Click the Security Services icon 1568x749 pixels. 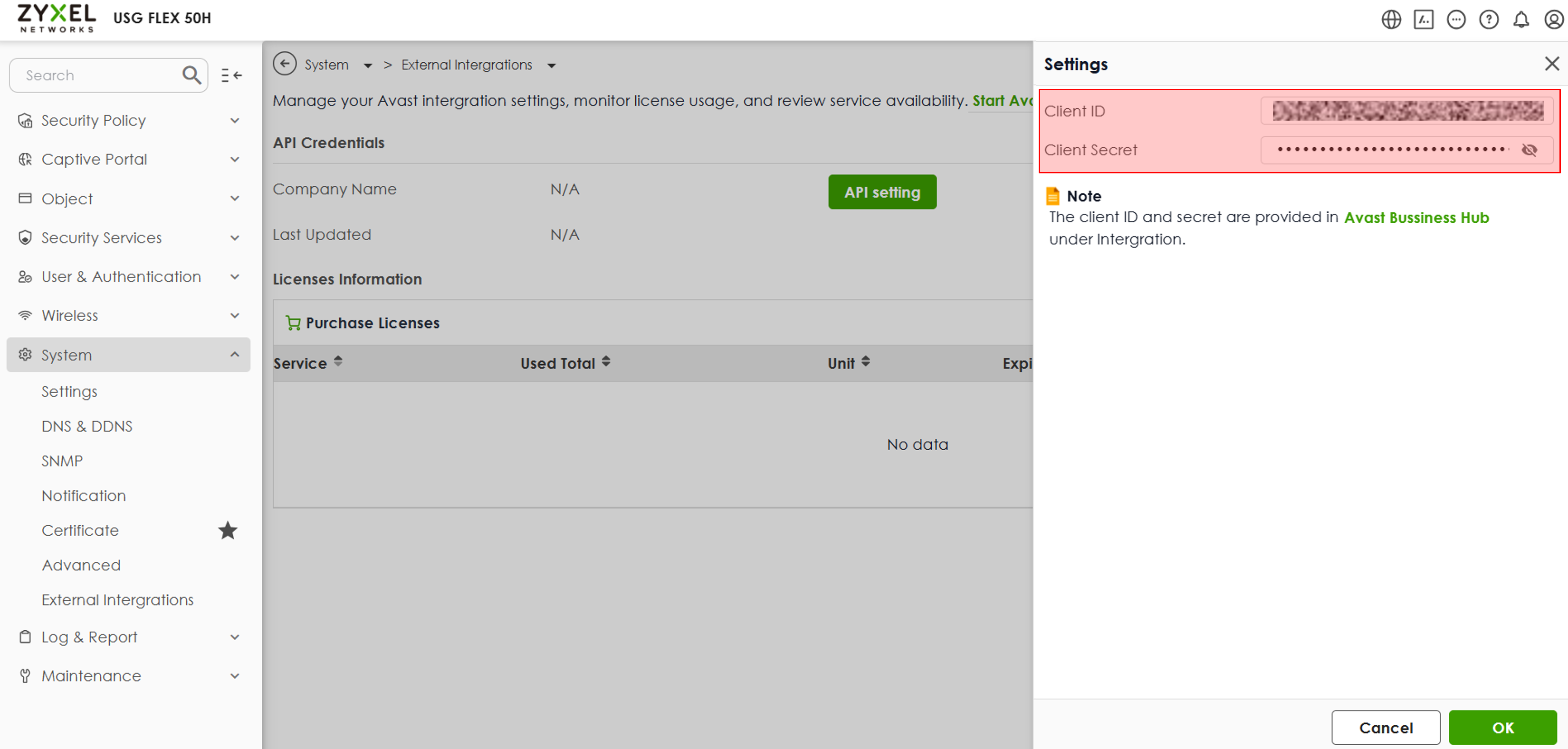click(x=25, y=237)
